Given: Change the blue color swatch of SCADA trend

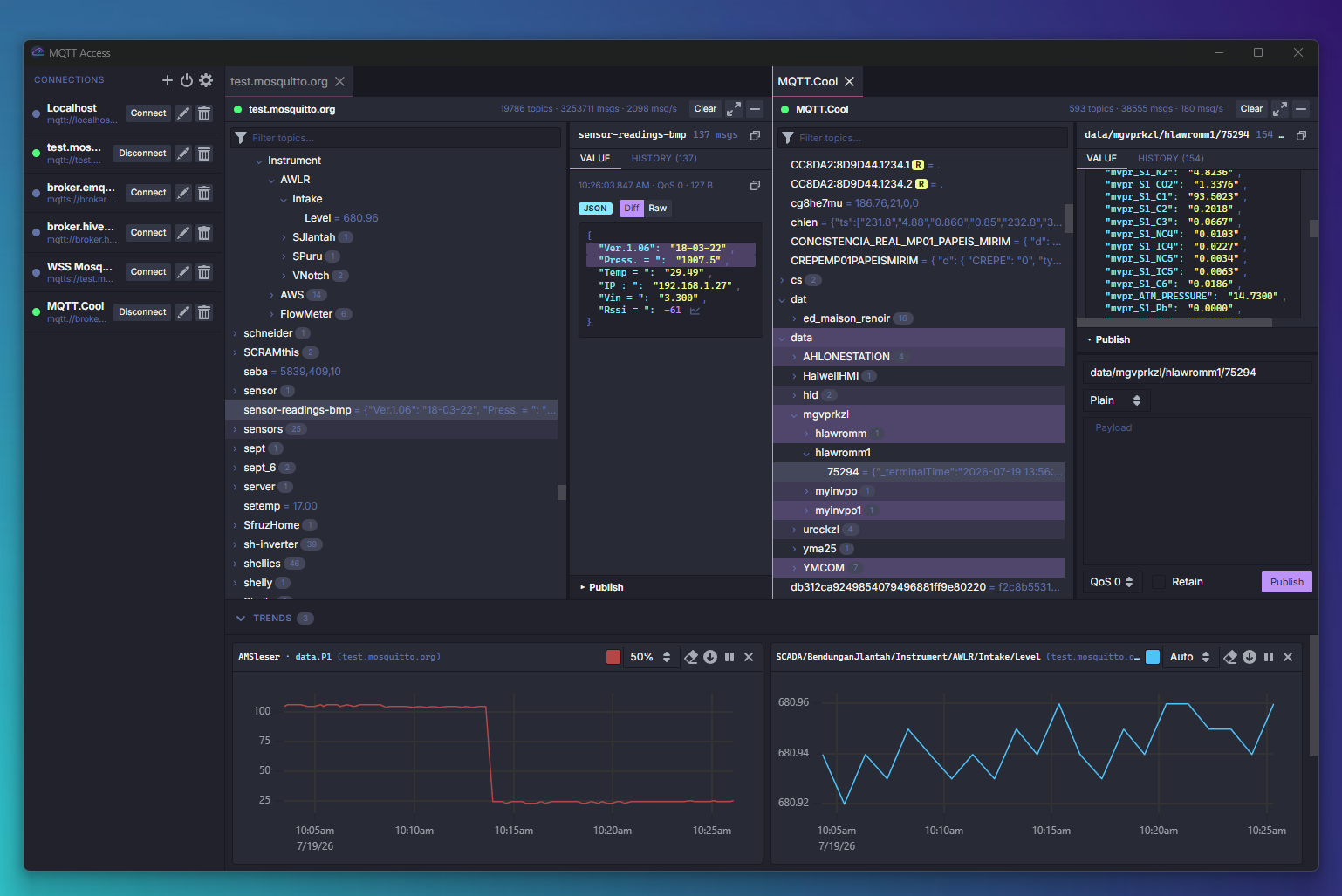Looking at the screenshot, I should [x=1153, y=657].
